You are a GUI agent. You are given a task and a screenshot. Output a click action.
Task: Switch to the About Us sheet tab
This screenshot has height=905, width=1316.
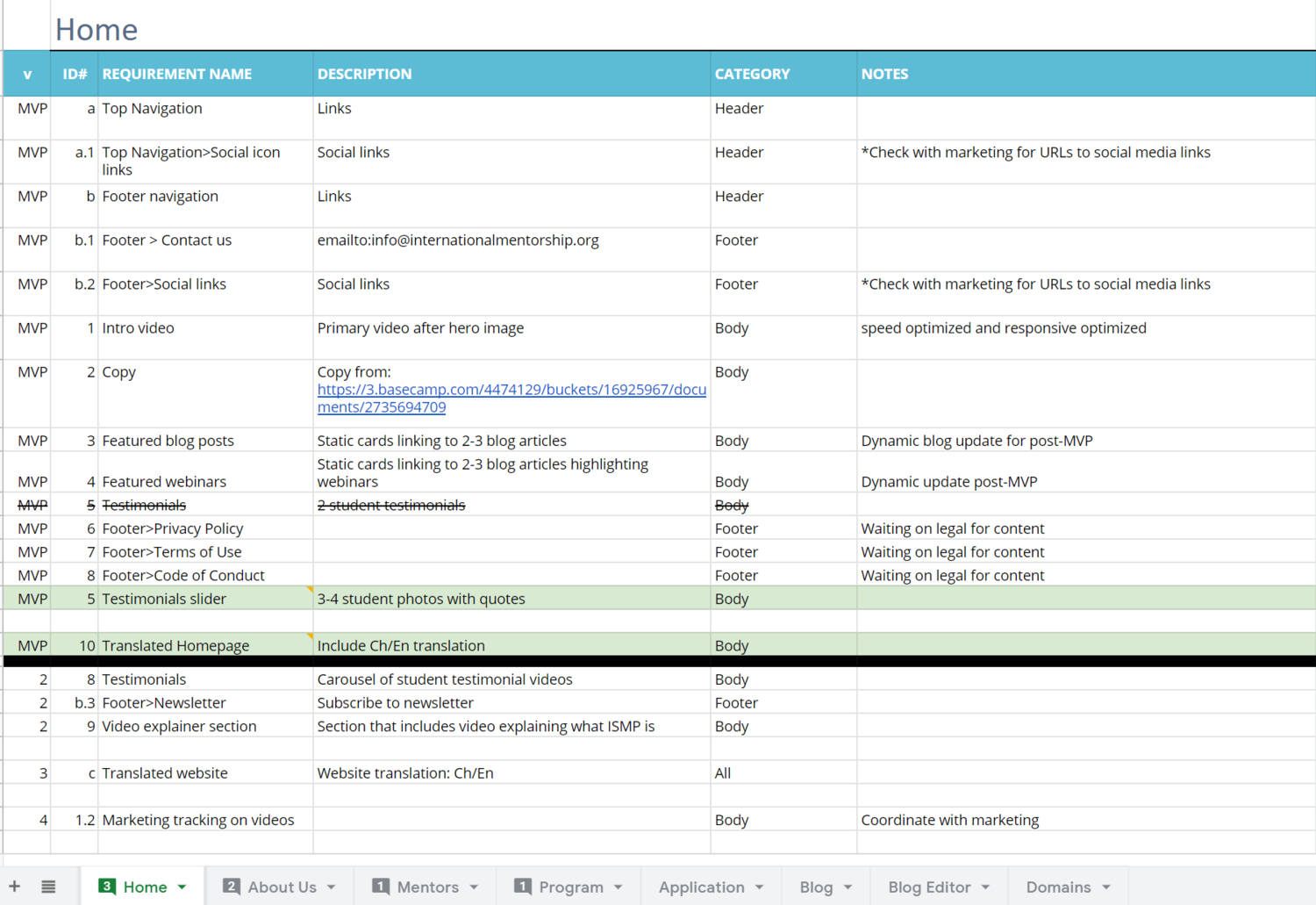280,887
